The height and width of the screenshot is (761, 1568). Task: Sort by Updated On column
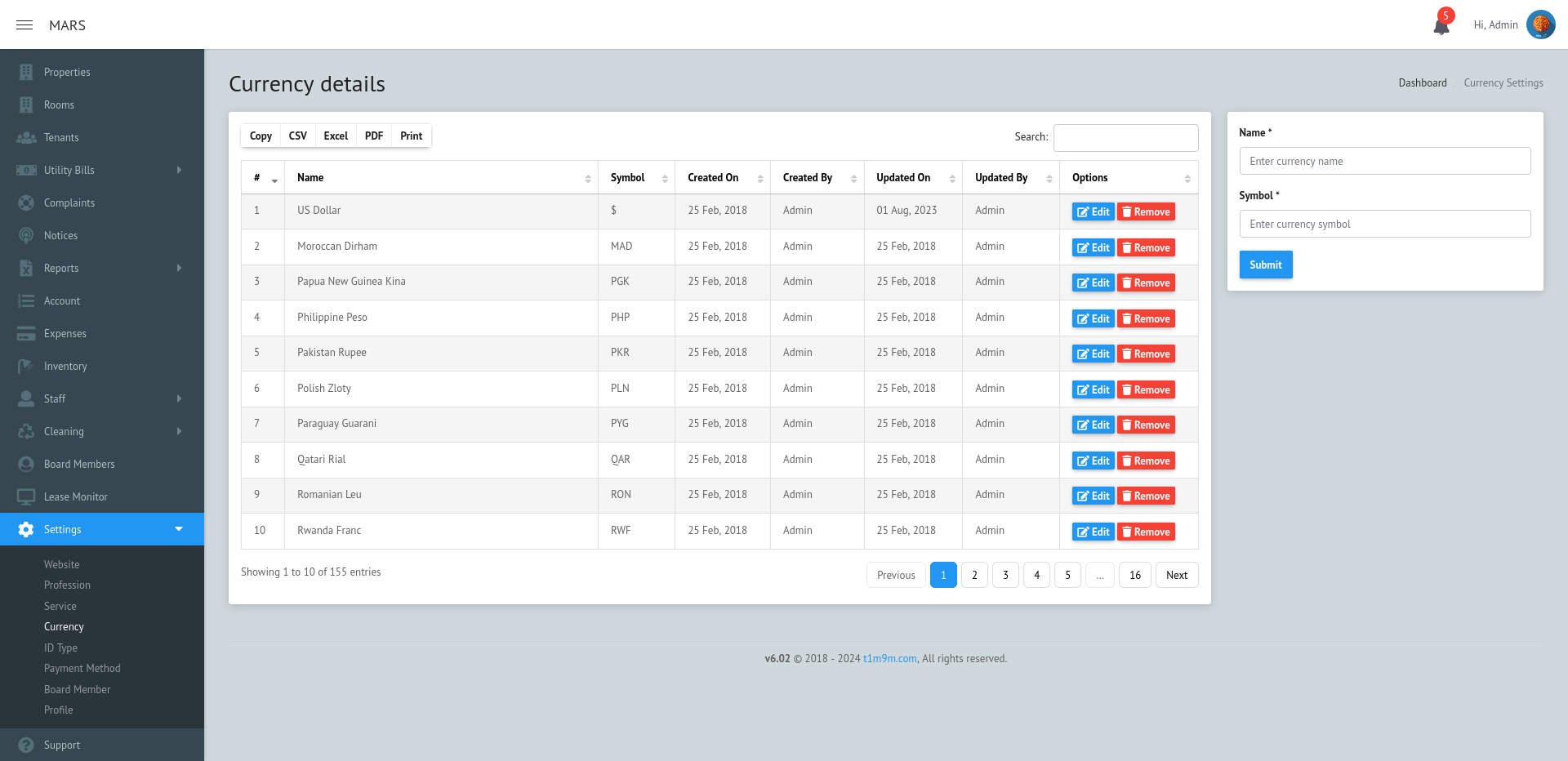tap(913, 177)
